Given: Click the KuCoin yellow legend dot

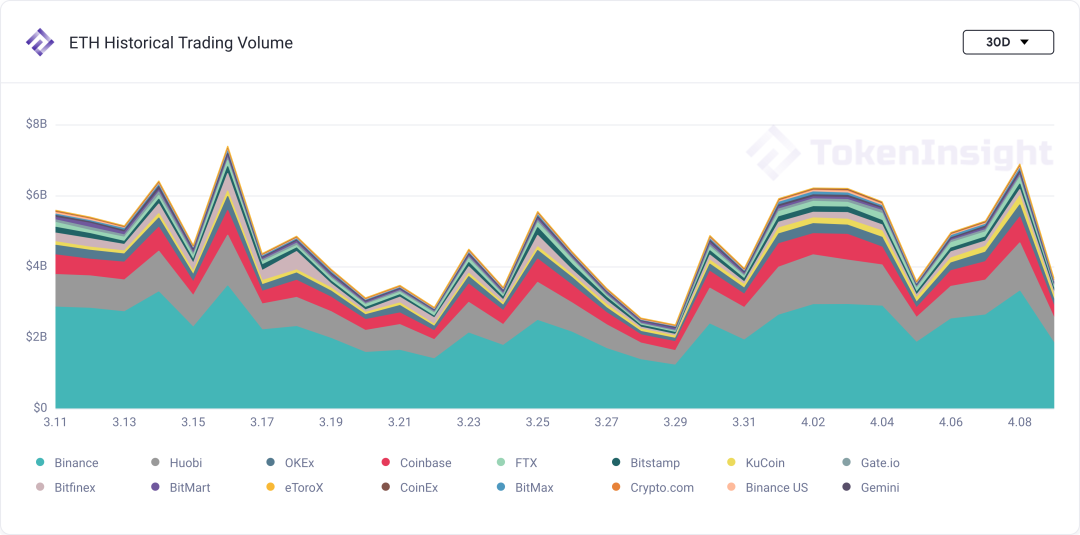Looking at the screenshot, I should [731, 463].
